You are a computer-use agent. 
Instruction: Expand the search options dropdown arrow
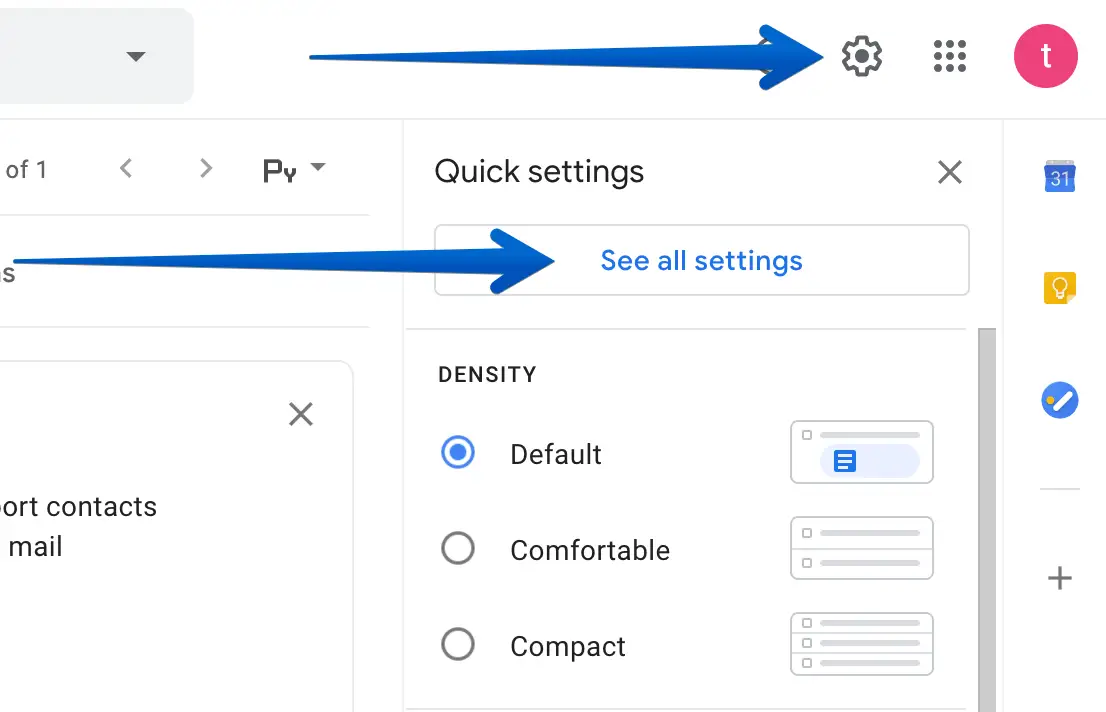(x=136, y=56)
